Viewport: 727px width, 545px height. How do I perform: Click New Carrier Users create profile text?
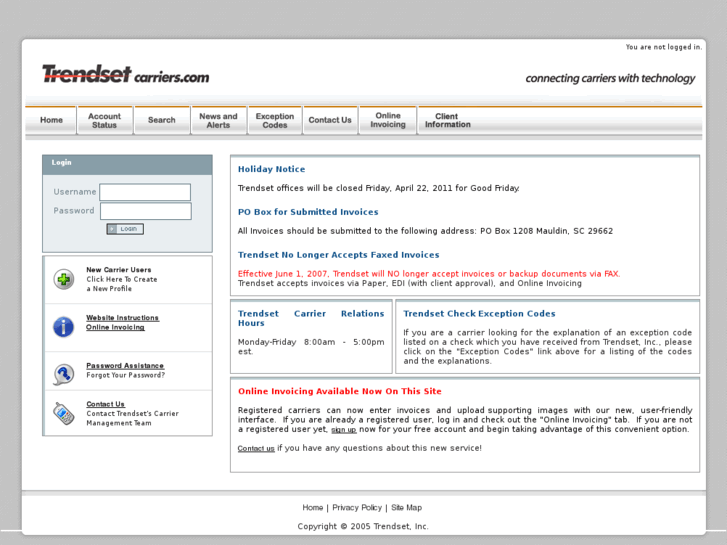coord(121,279)
